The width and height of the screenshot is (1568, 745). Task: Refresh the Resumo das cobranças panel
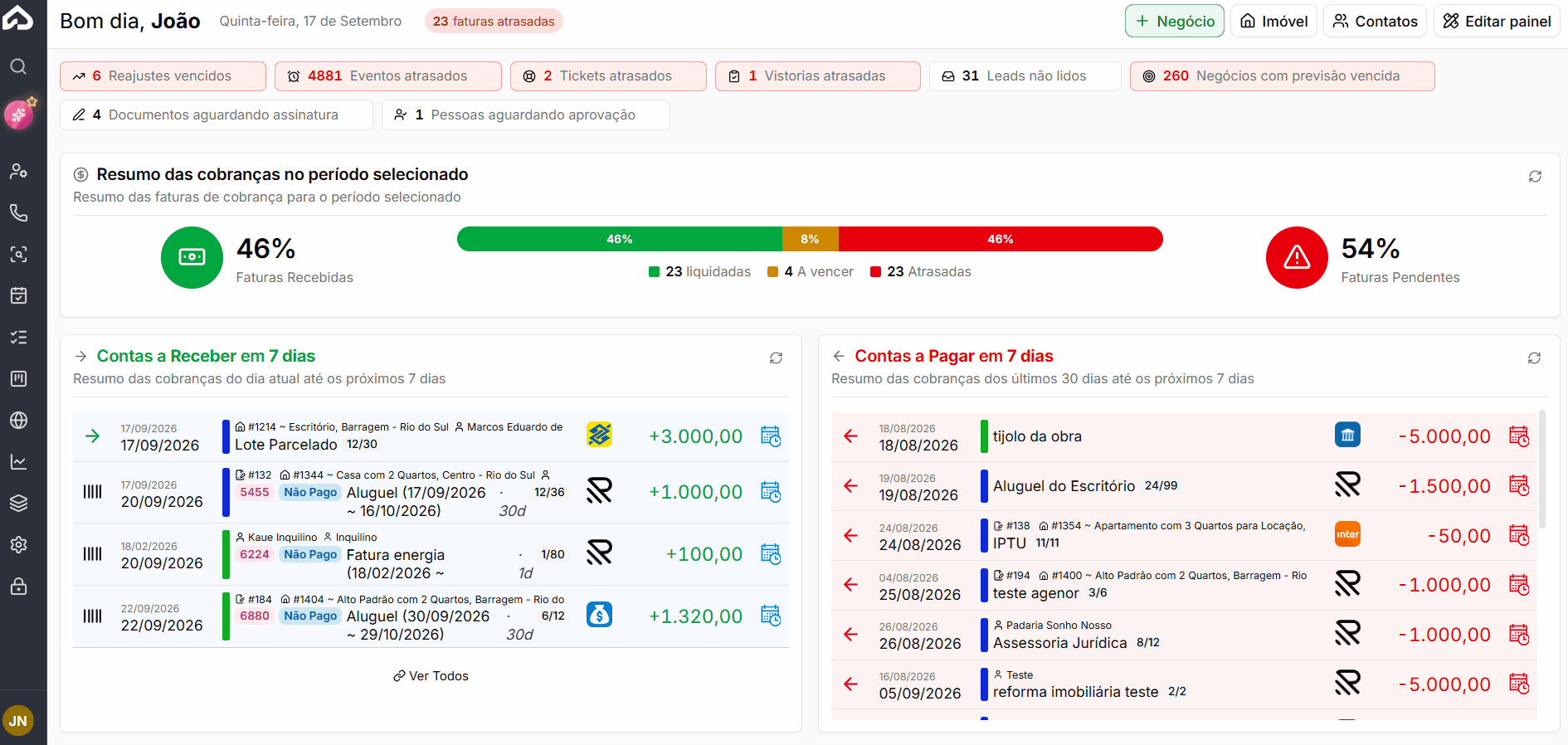1535,176
